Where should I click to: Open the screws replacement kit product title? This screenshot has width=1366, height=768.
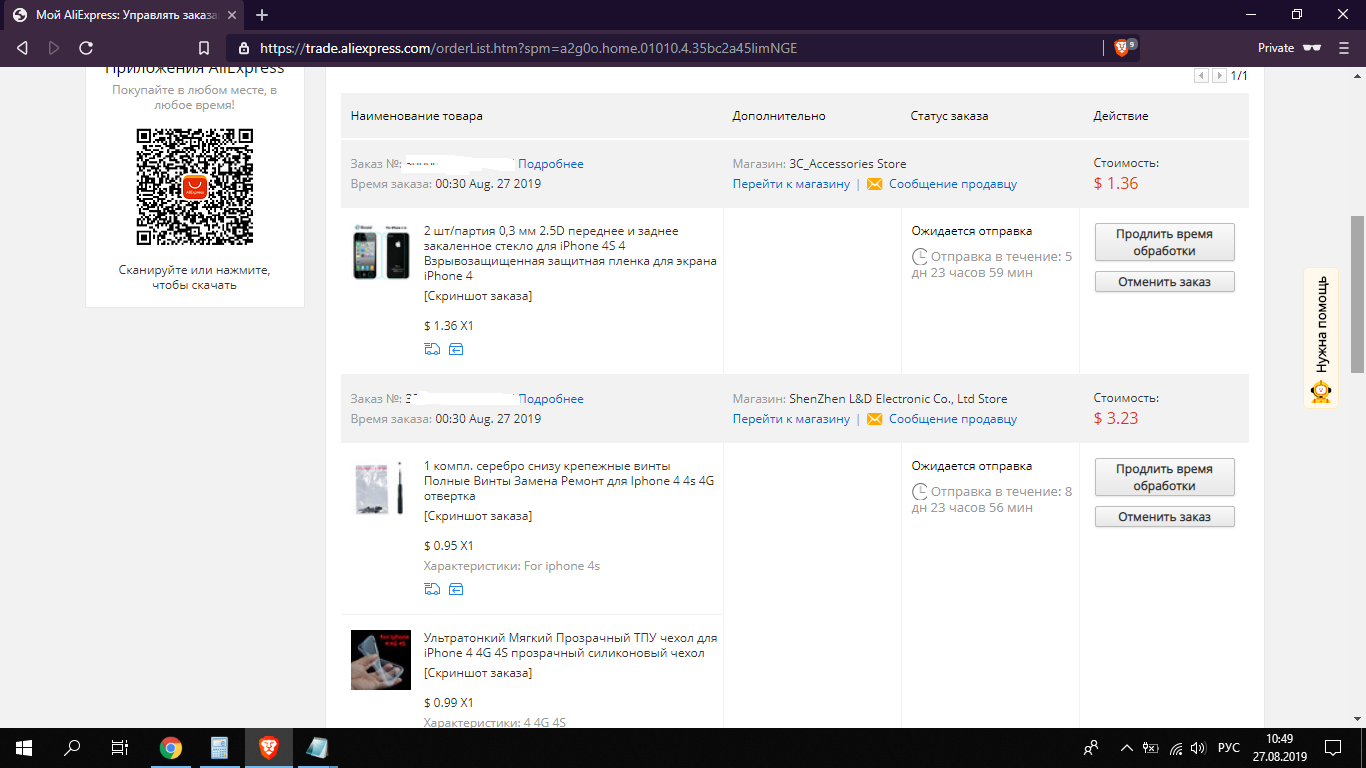click(x=569, y=481)
